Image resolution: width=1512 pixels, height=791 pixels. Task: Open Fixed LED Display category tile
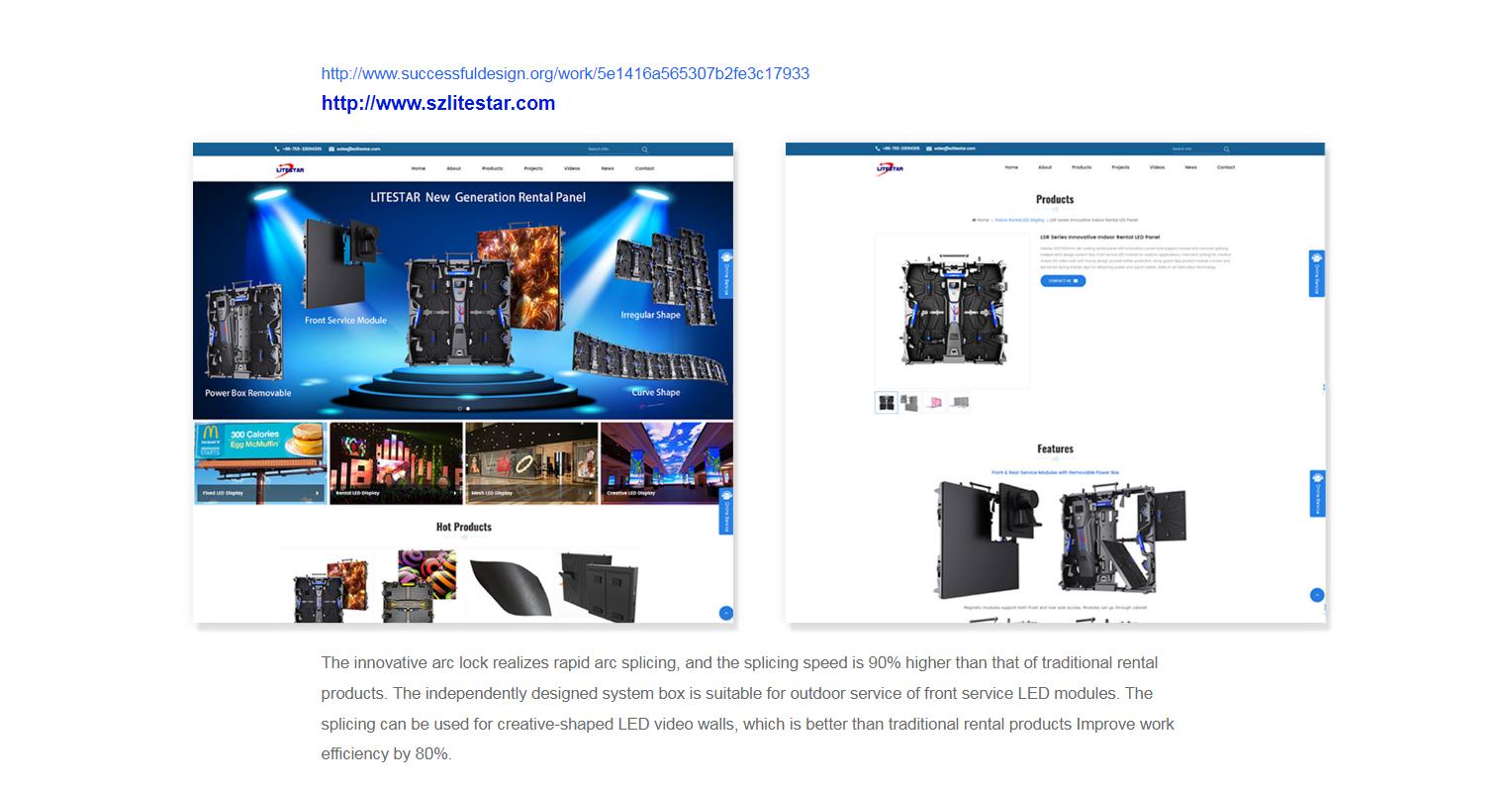[260, 463]
